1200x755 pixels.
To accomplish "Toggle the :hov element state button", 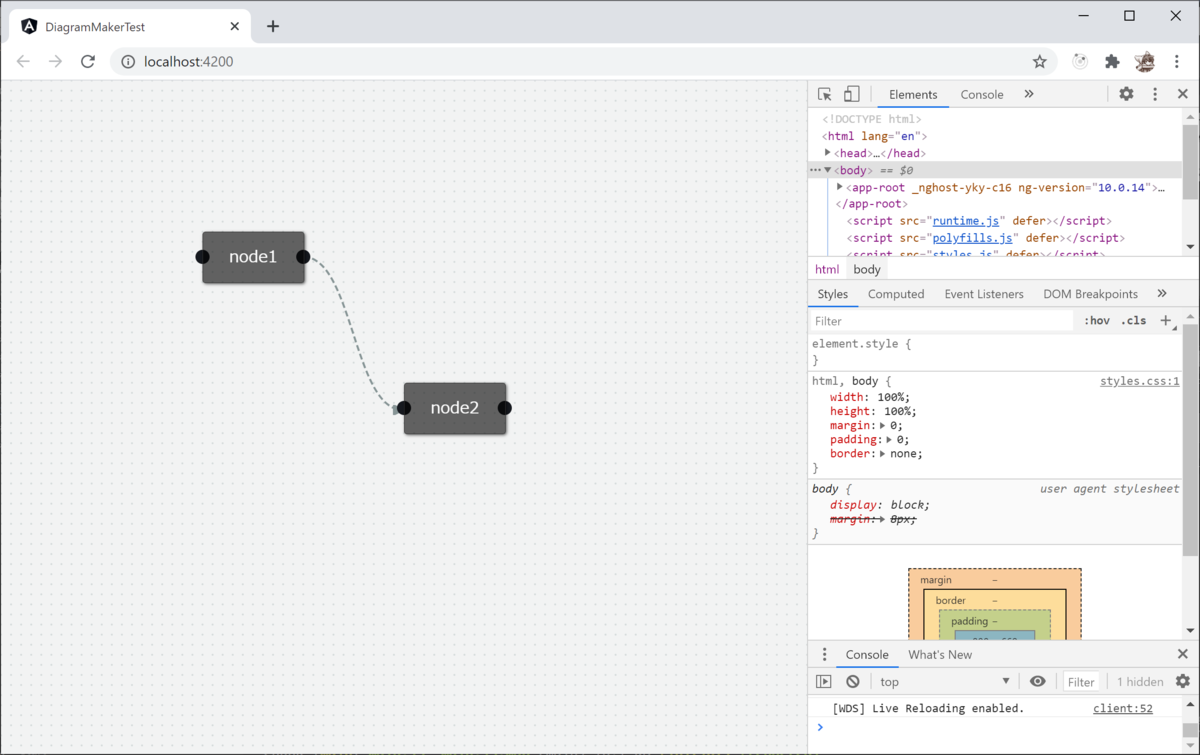I will tap(1097, 321).
